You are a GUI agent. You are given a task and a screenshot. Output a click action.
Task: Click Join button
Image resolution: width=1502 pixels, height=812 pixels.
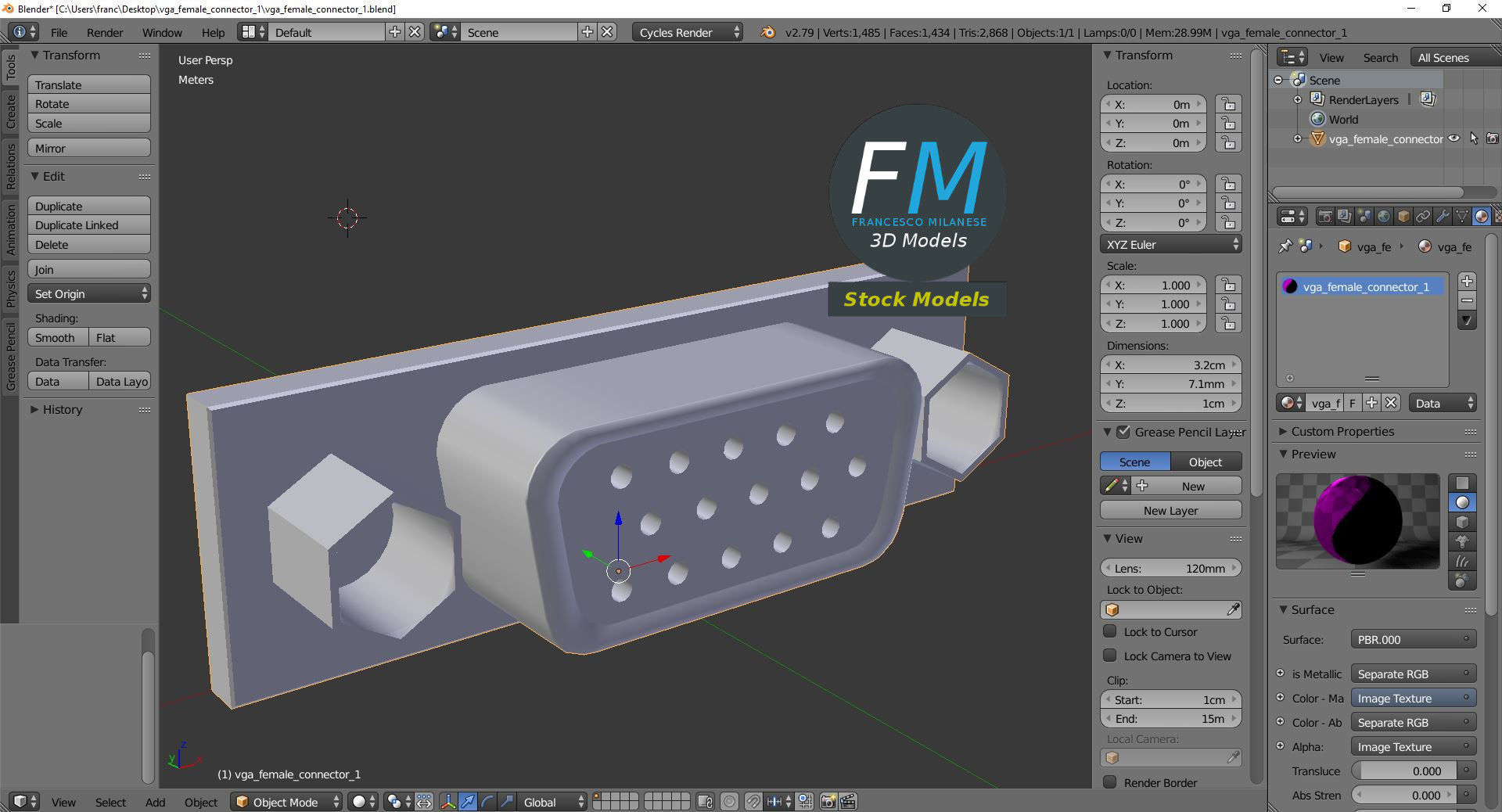[89, 270]
